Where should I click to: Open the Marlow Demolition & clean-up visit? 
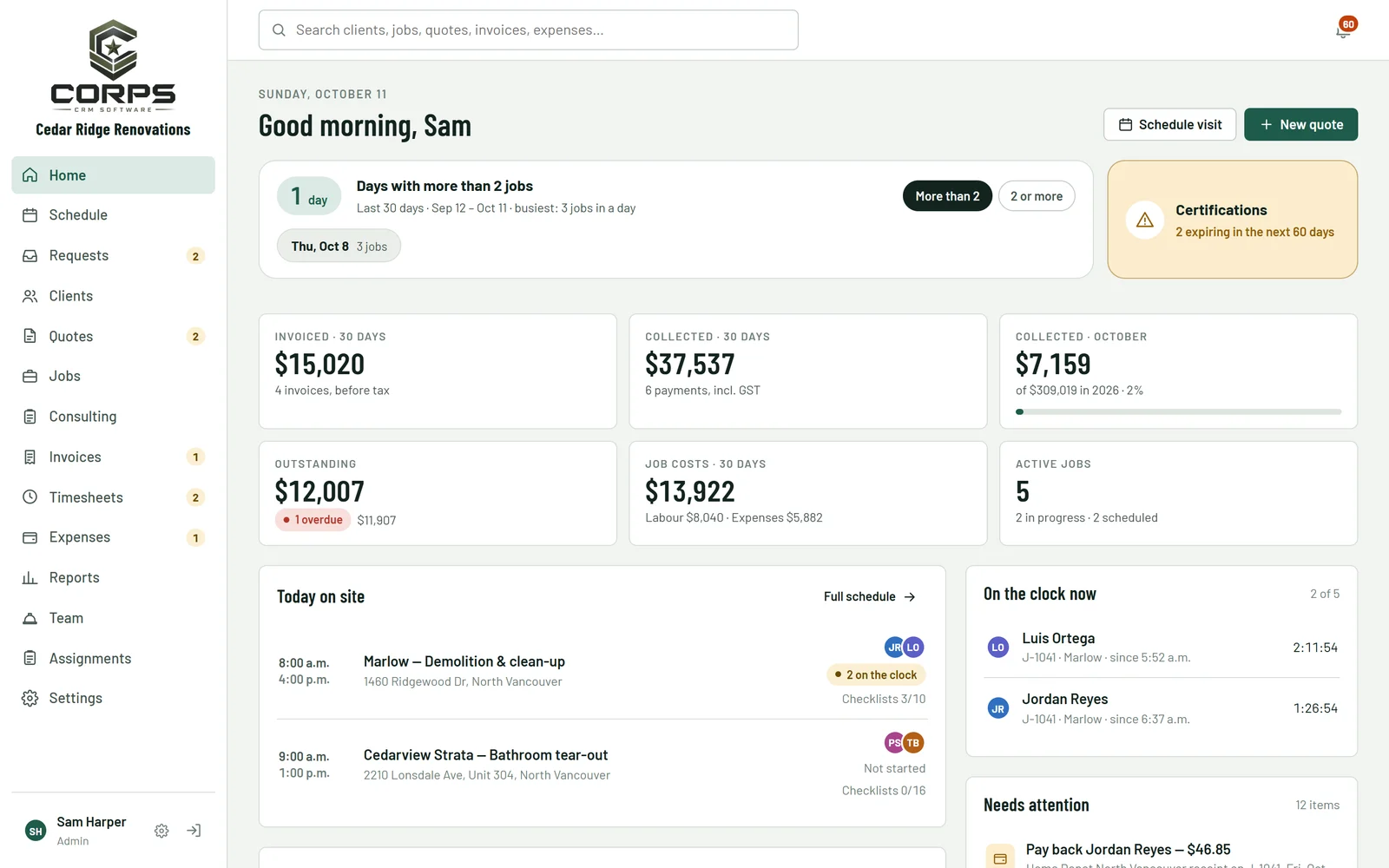point(602,672)
